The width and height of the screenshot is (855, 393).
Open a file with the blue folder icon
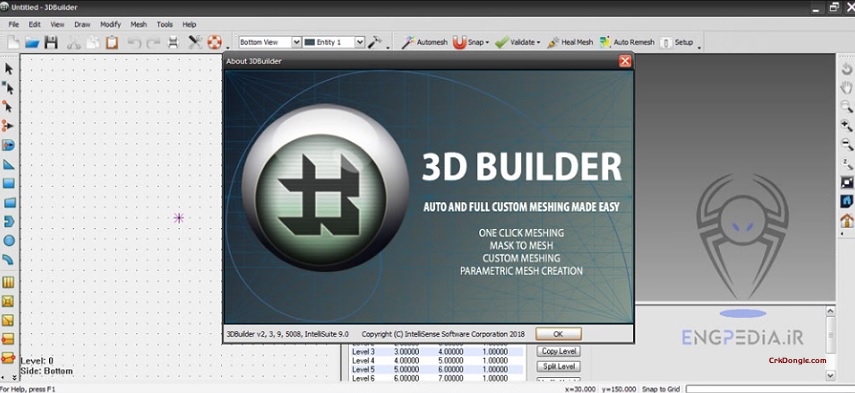(32, 42)
